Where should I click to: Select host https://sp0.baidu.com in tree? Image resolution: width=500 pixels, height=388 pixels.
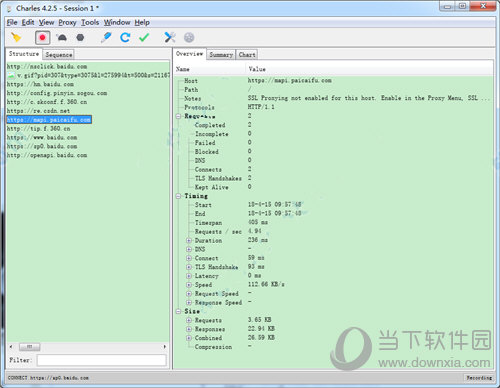coord(42,146)
